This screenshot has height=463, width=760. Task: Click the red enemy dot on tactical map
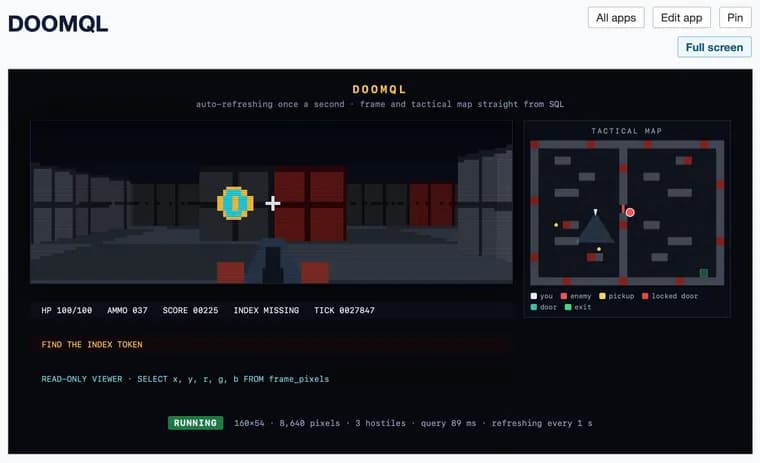click(630, 212)
